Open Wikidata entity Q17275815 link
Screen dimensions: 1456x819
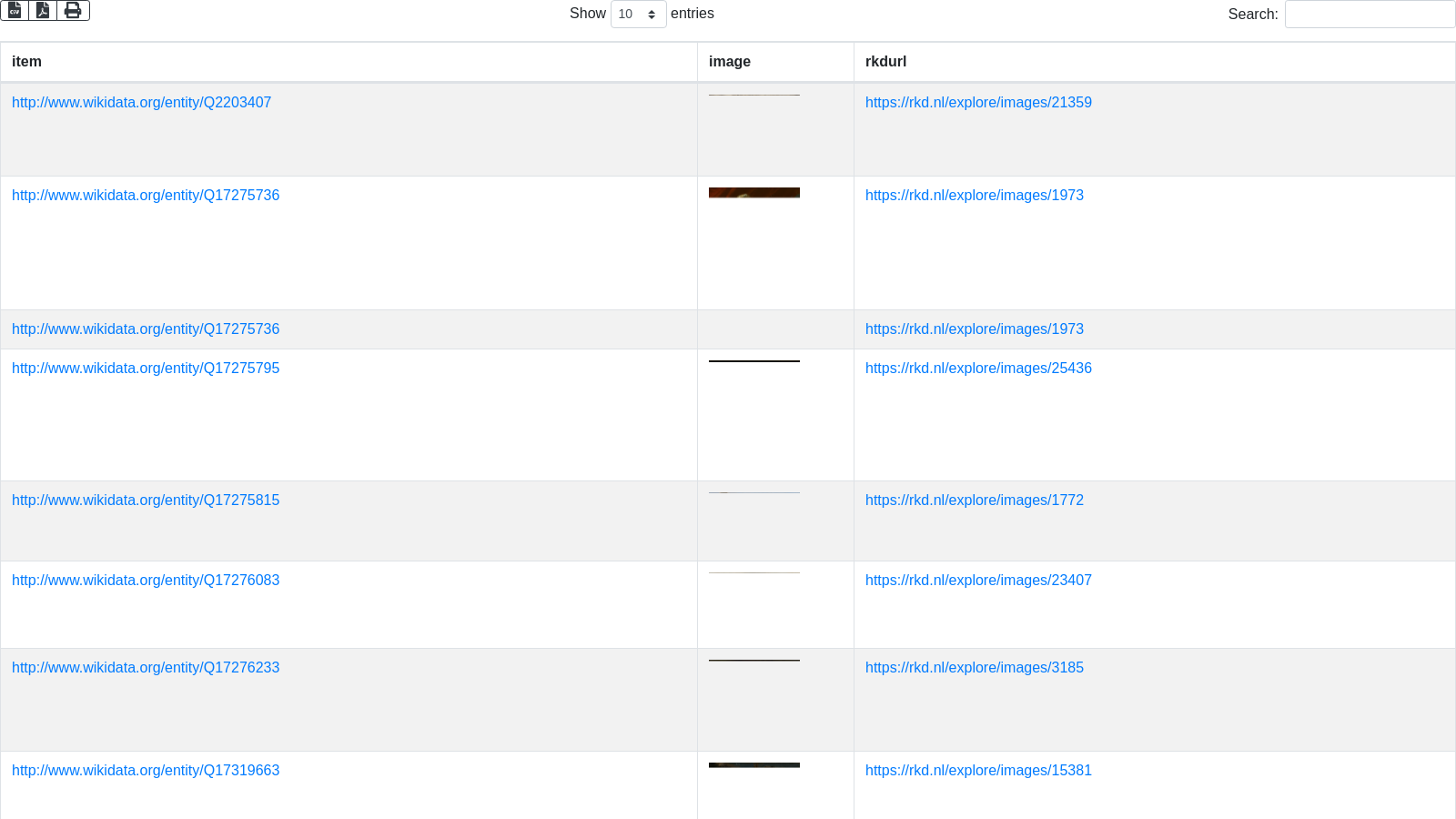tap(146, 500)
